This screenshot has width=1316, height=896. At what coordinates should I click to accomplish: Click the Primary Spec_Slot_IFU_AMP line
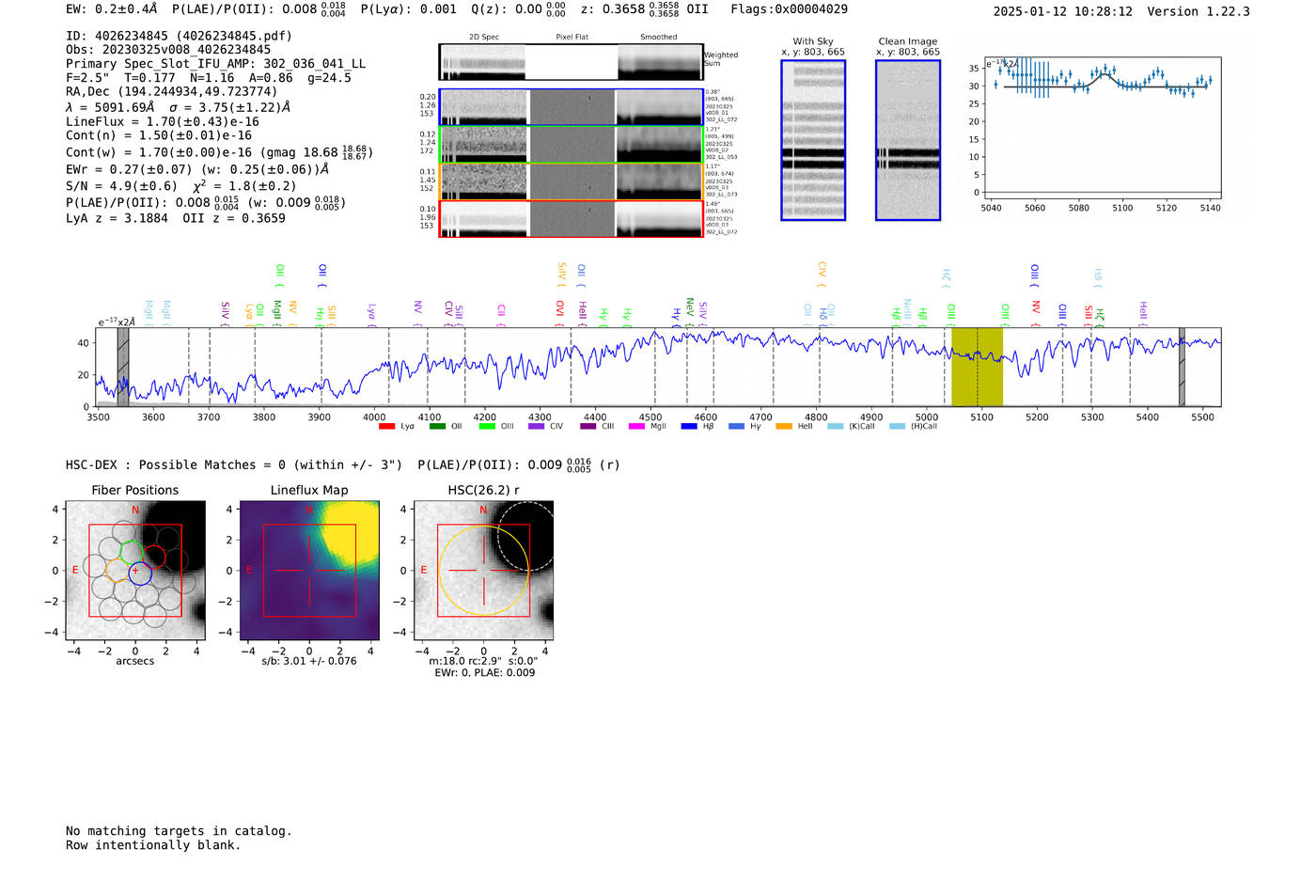tap(216, 64)
